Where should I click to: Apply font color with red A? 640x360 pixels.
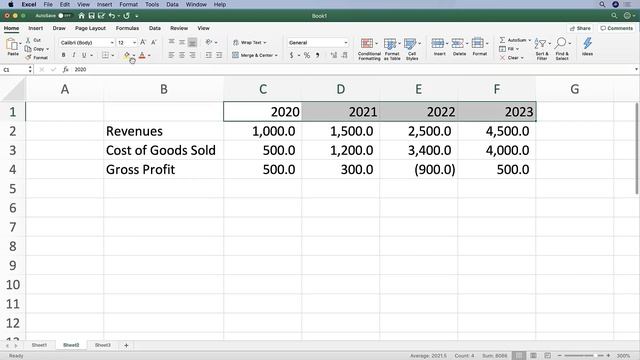[142, 55]
